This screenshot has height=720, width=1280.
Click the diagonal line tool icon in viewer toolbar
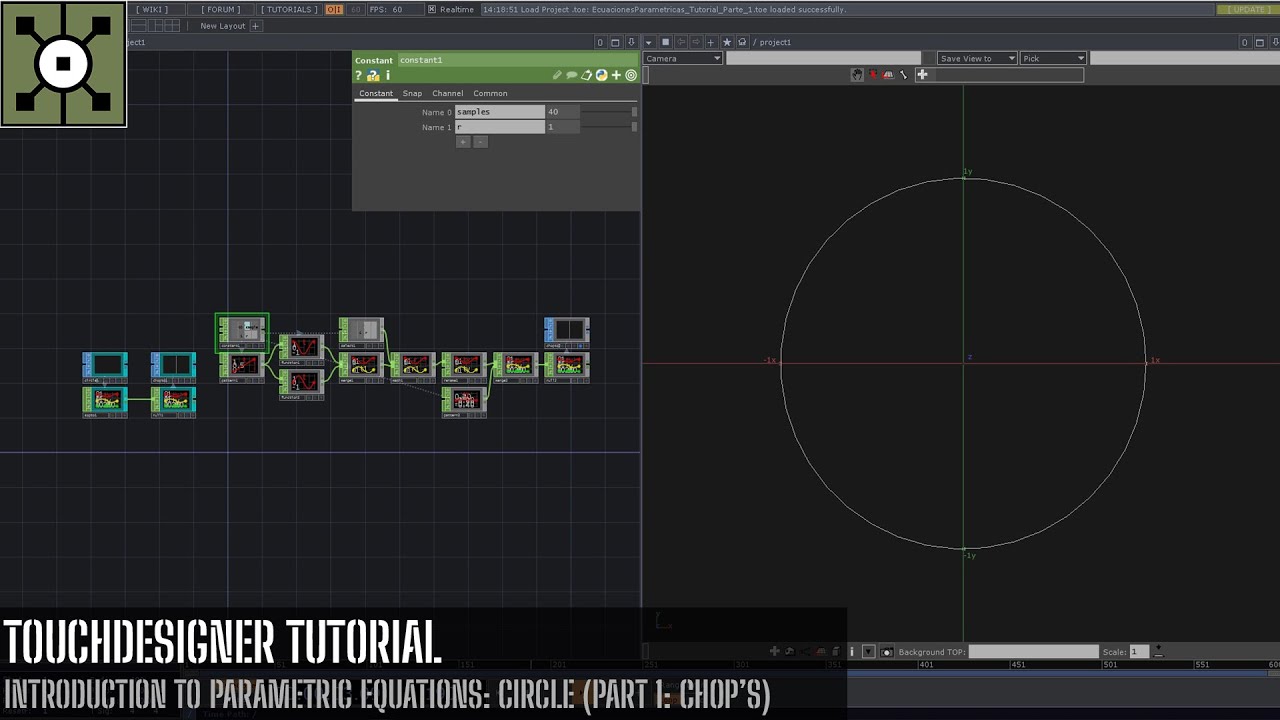point(903,75)
